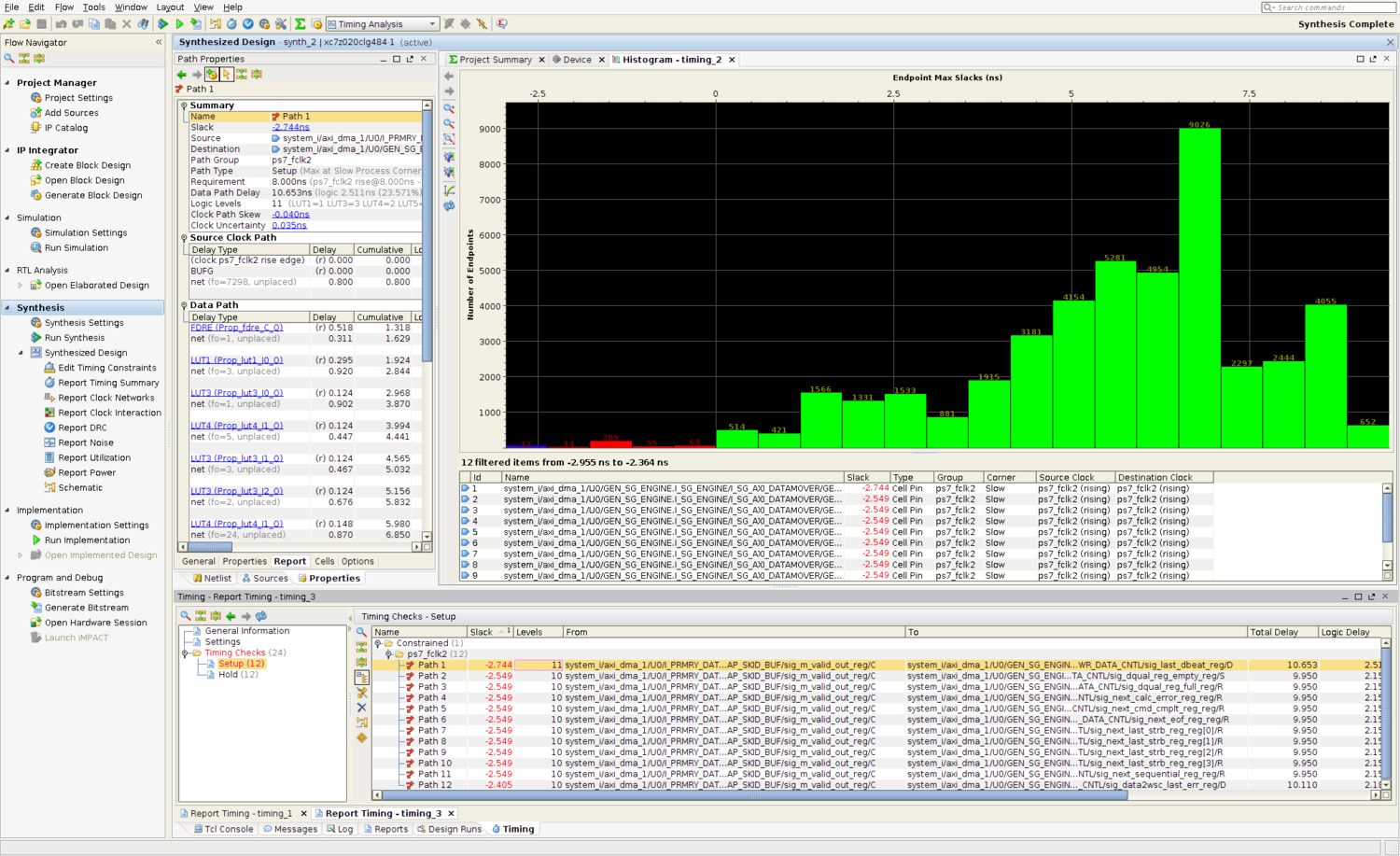The image size is (1400, 856).
Task: Collapse the Timing Checks (24) tree node
Action: click(185, 653)
